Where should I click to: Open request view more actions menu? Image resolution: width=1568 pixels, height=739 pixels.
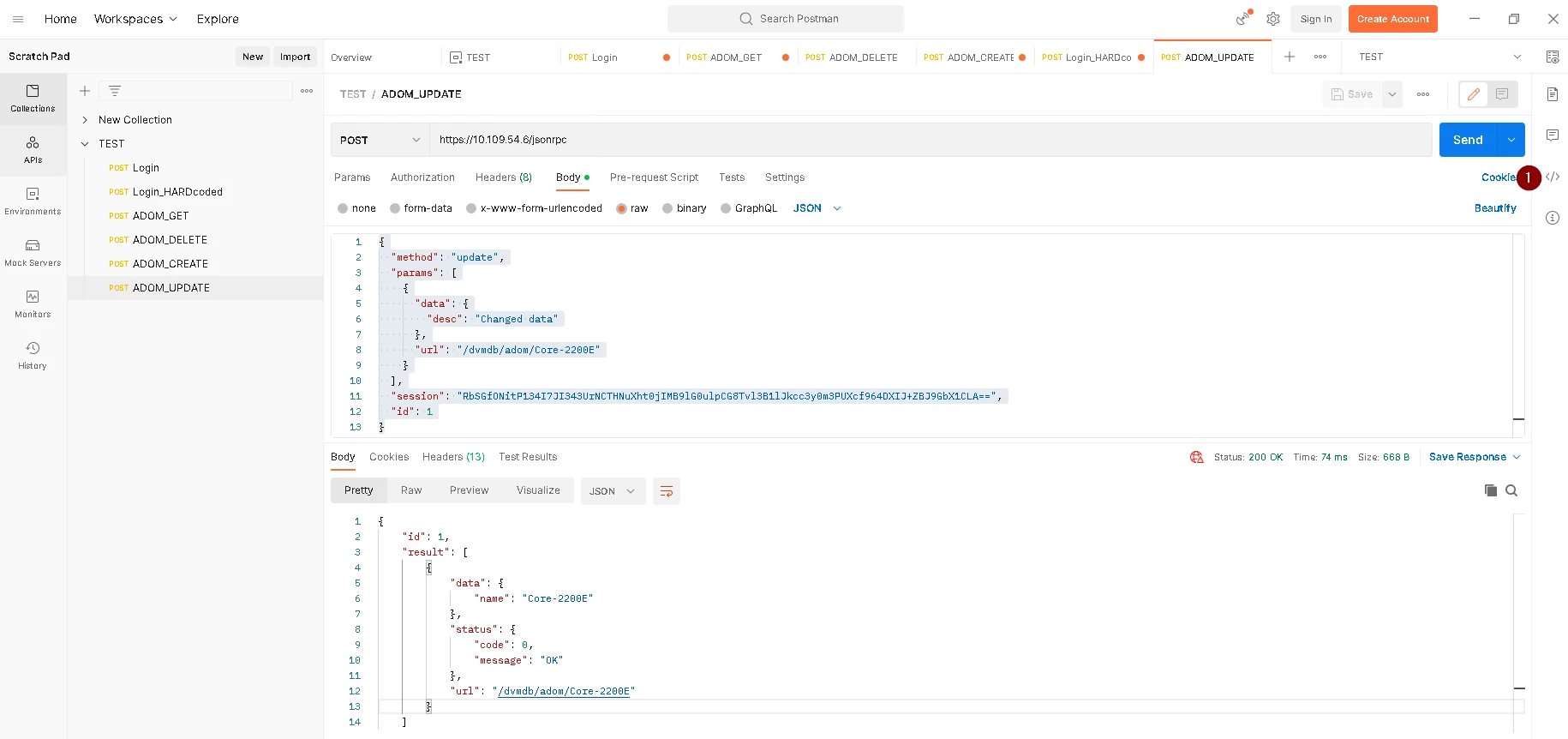[x=1423, y=94]
